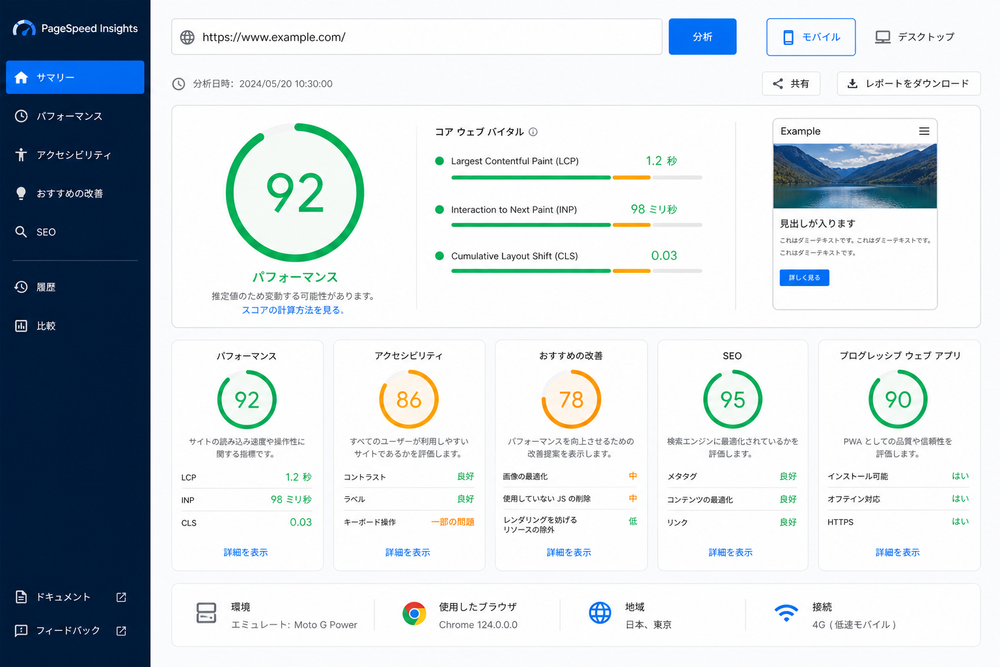Open the ドキュメント sidebar link
The height and width of the screenshot is (667, 1000).
point(62,597)
